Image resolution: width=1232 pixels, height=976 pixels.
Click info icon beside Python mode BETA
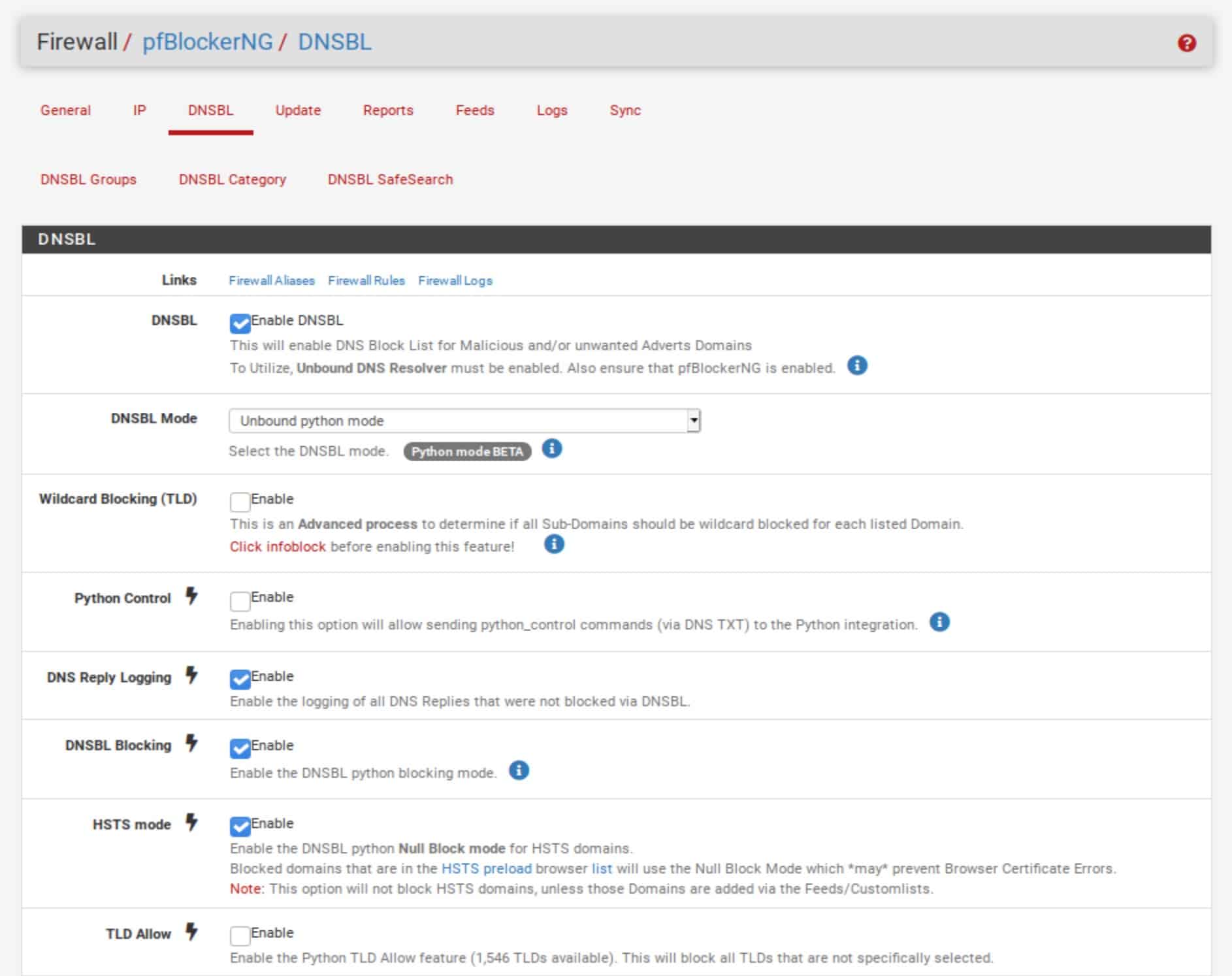click(552, 449)
